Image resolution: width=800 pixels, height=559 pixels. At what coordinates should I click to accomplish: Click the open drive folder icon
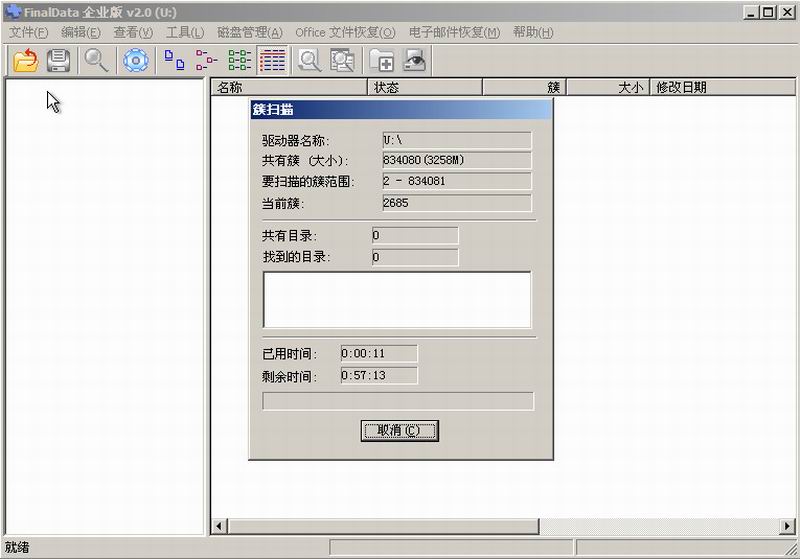pyautogui.click(x=25, y=61)
